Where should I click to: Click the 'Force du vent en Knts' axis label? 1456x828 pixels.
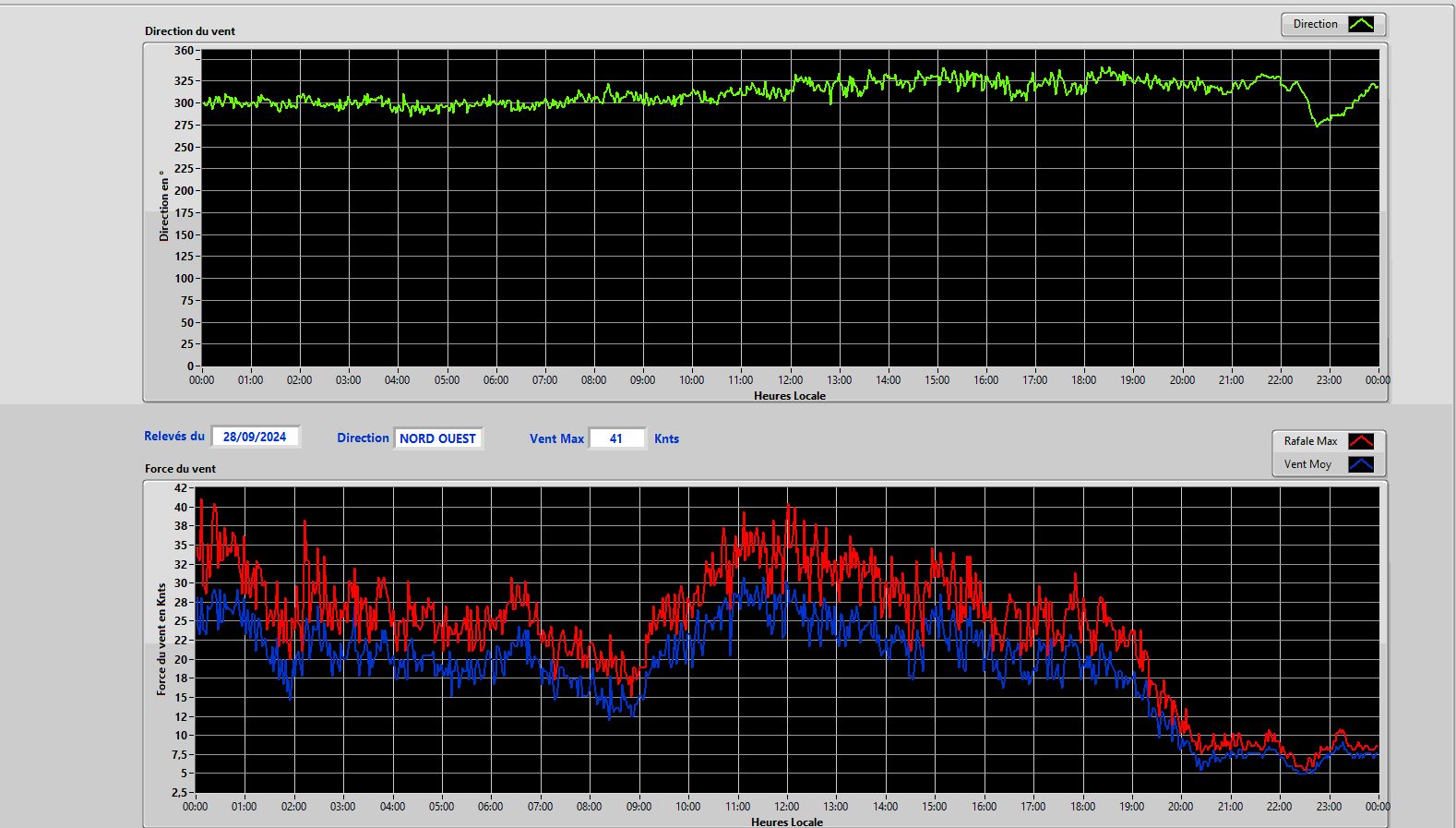(161, 639)
